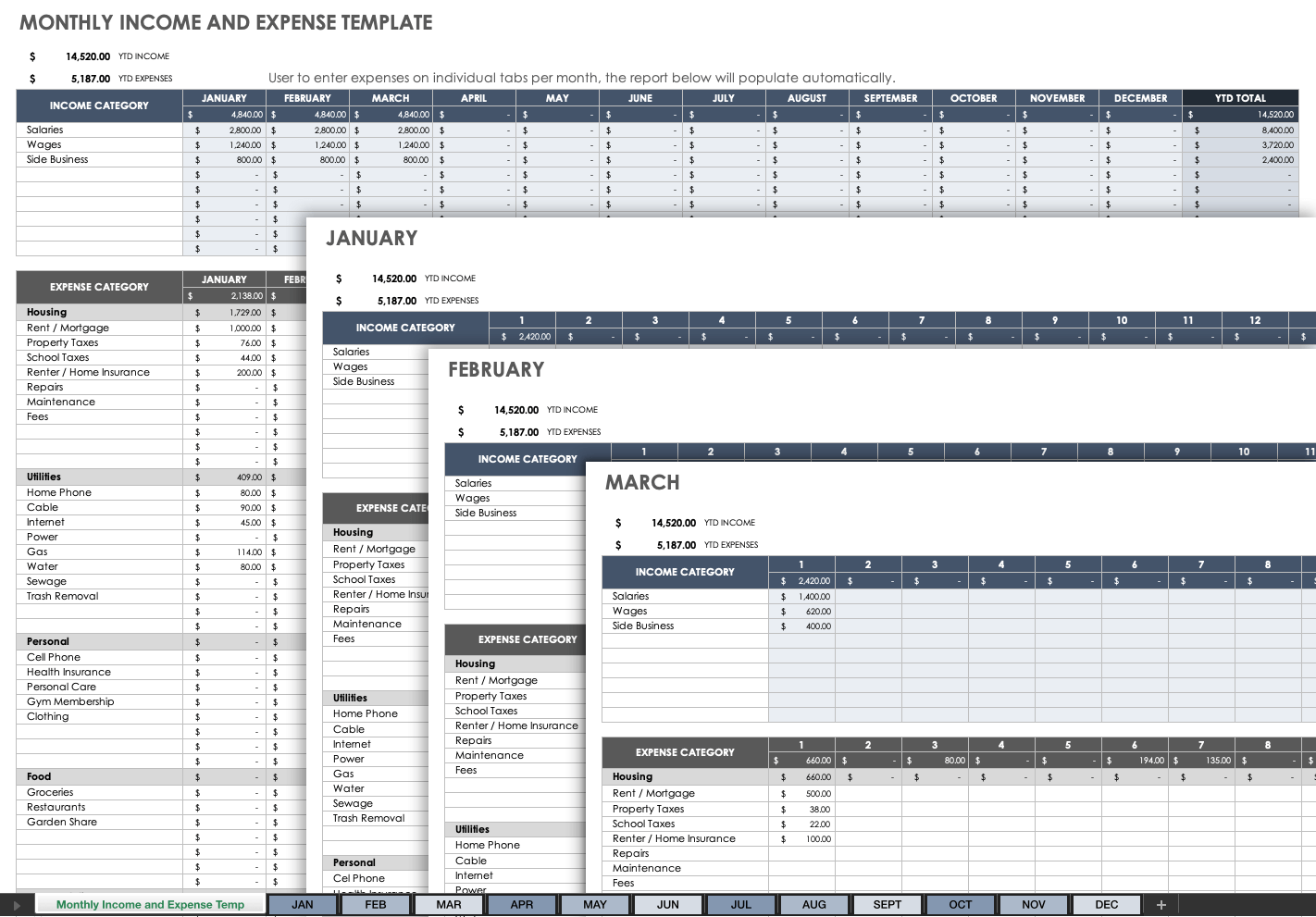This screenshot has height=917, width=1316.
Task: Switch to the JAN sheet tab
Action: click(x=303, y=904)
